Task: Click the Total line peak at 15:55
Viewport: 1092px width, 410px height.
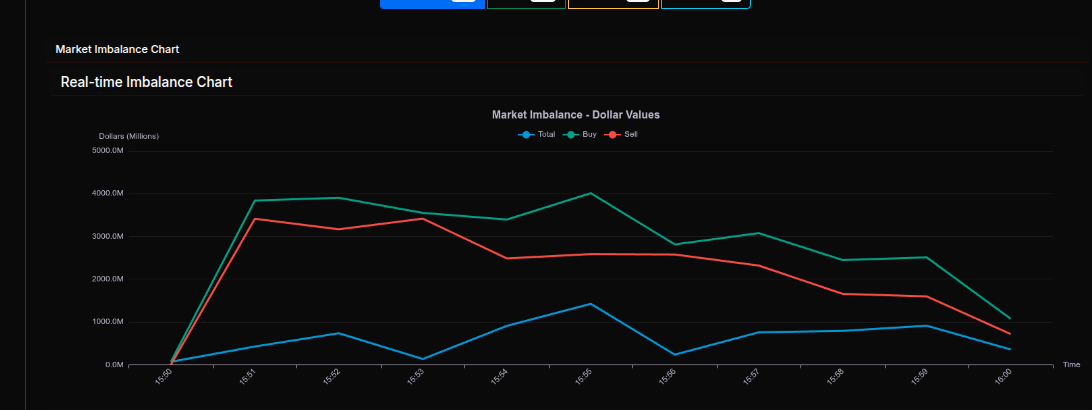Action: 591,304
